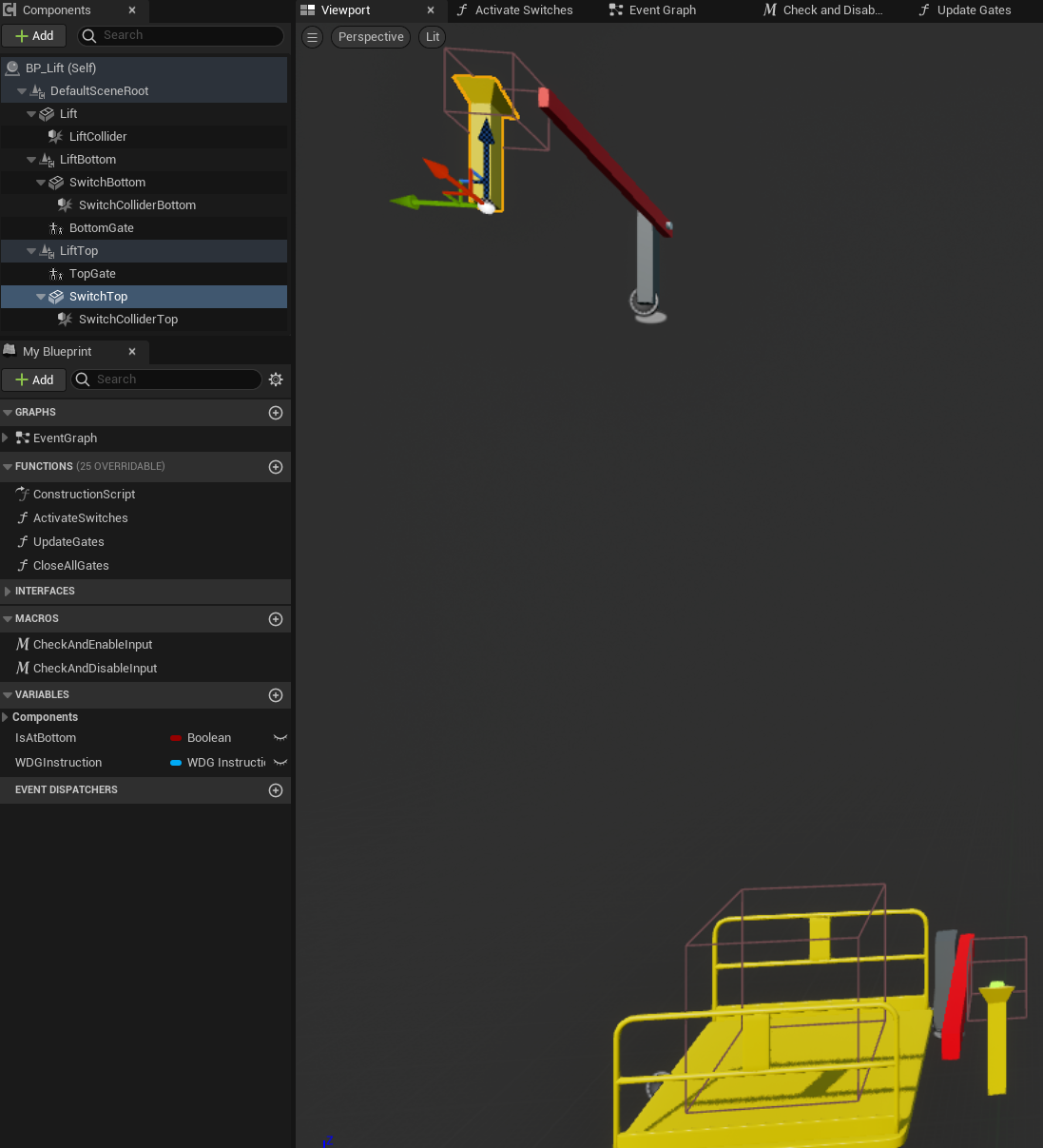Screen dimensions: 1043x1148
Task: Click the IsAtBottom Boolean type swatch
Action: (x=176, y=738)
